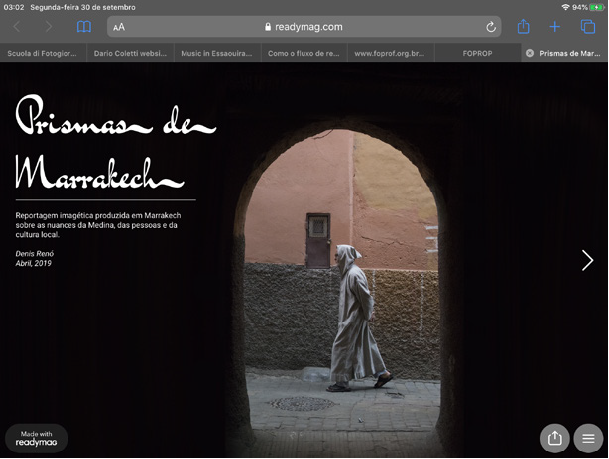609x459 pixels.
Task: Select the Como o fluxo de re... tab
Action: pyautogui.click(x=303, y=53)
